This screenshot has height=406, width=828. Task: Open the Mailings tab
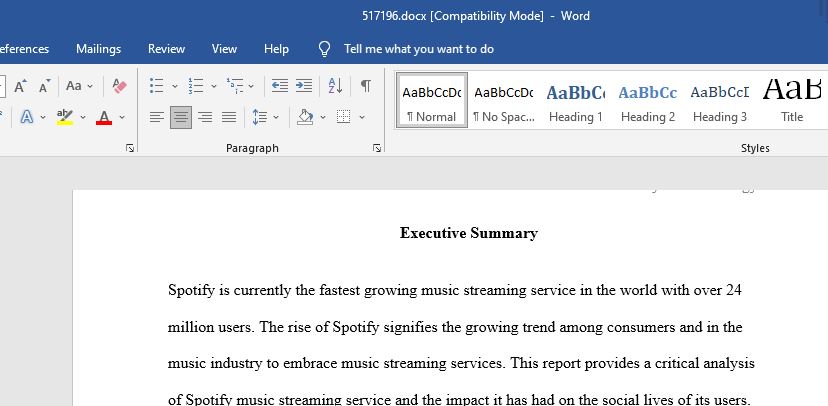pyautogui.click(x=98, y=49)
